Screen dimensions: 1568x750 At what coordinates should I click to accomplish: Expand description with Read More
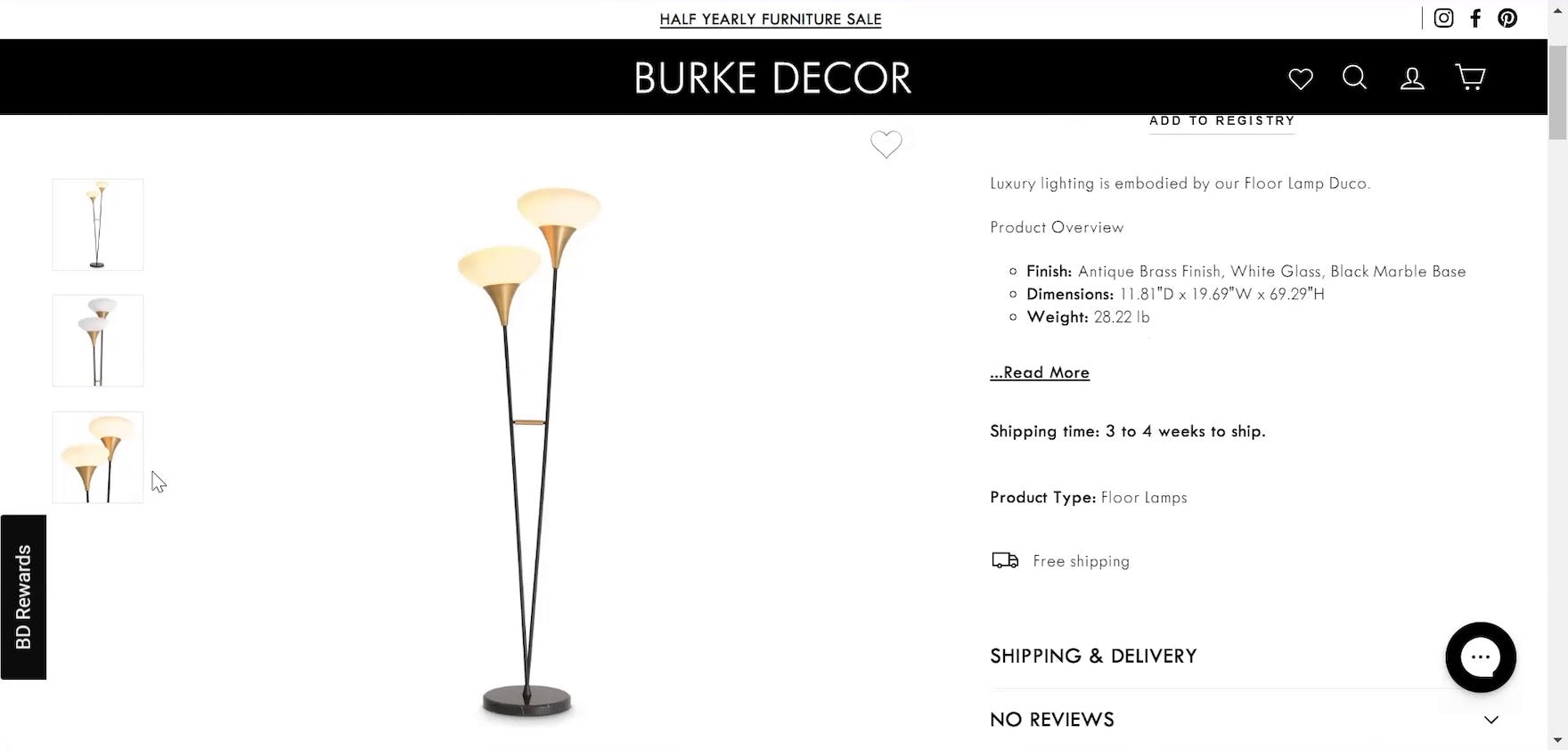(x=1040, y=372)
